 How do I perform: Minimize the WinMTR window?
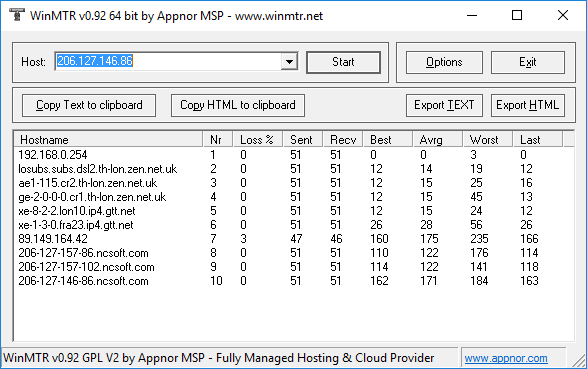[472, 15]
